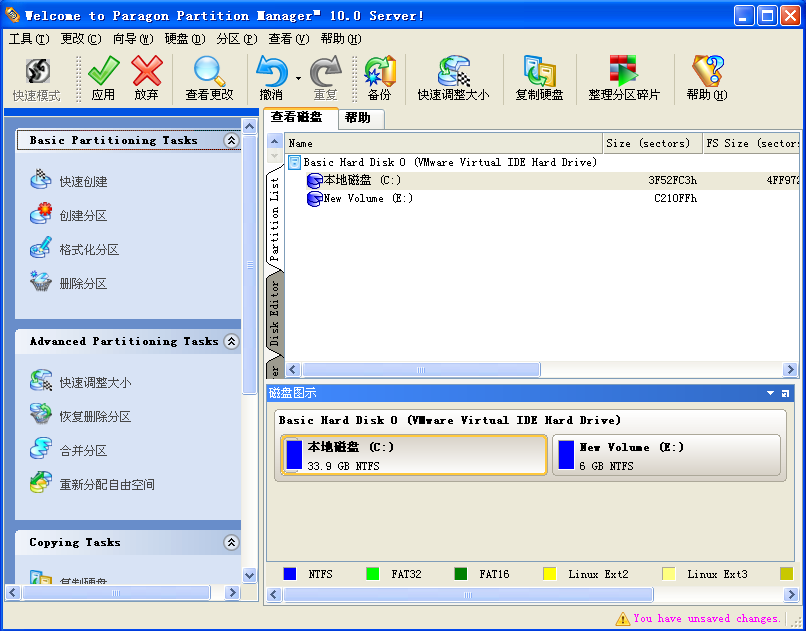Screen dimensions: 806x631
Task: Select the Partition List vertical tab
Action: [274, 219]
